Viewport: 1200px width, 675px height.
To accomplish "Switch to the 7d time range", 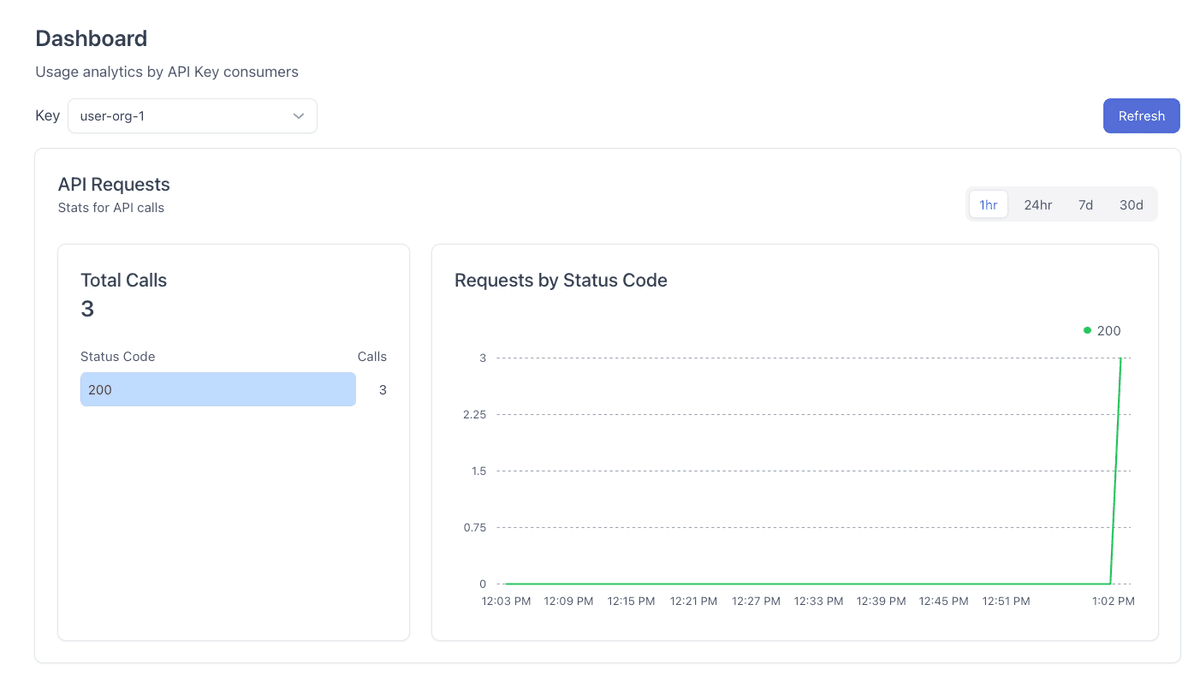I will click(1085, 205).
